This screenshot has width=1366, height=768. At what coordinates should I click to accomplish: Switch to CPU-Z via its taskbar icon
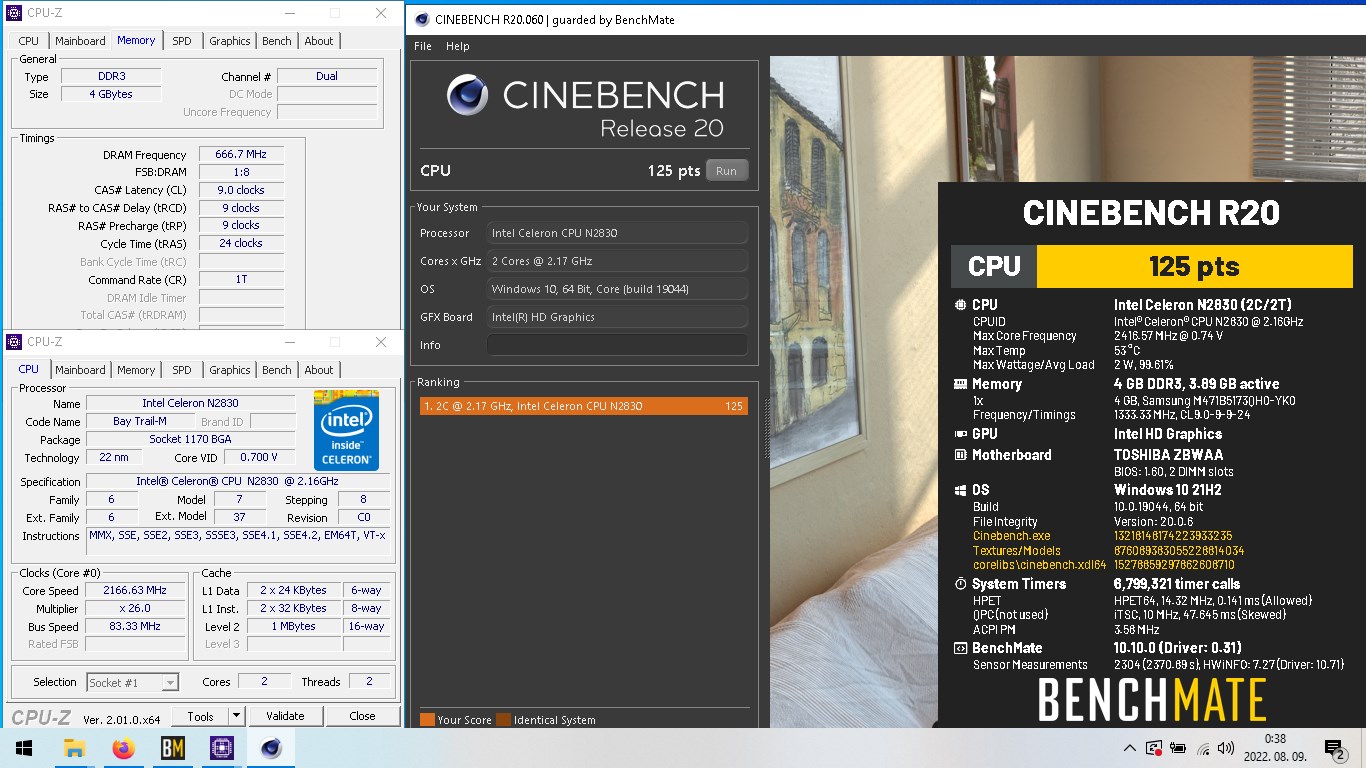(x=221, y=748)
